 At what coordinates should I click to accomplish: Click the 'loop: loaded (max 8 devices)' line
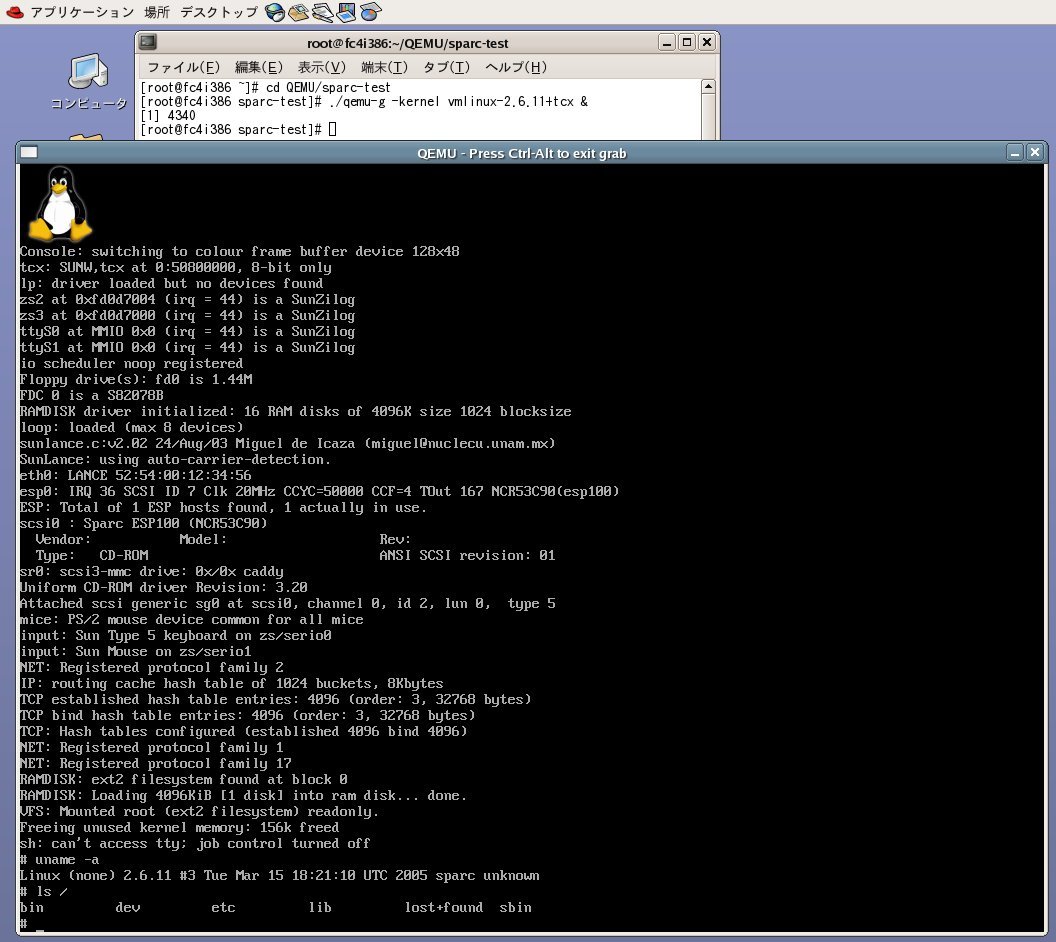[x=131, y=428]
